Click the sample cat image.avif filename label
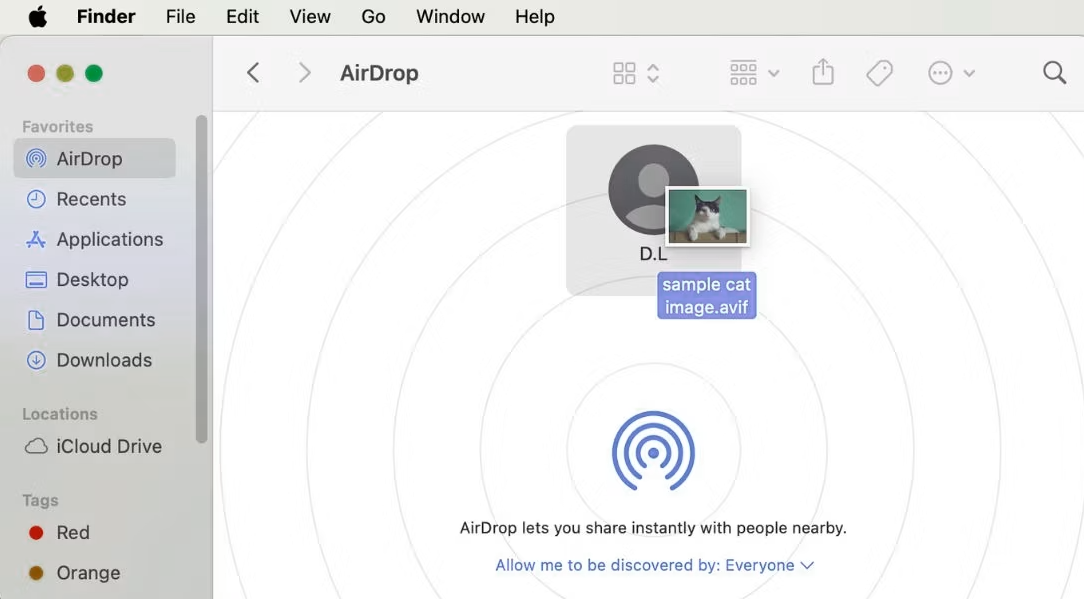This screenshot has height=599, width=1084. [707, 295]
